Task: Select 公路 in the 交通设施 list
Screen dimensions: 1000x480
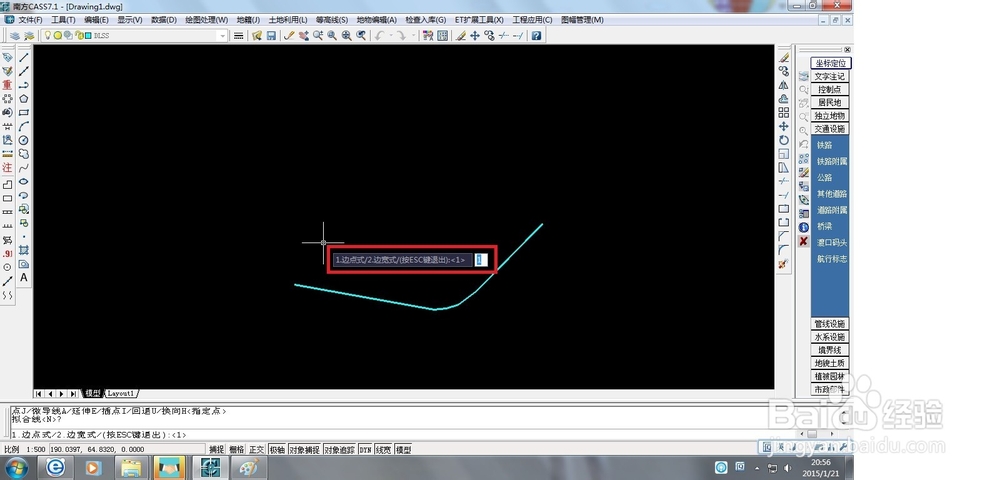Action: tap(825, 178)
